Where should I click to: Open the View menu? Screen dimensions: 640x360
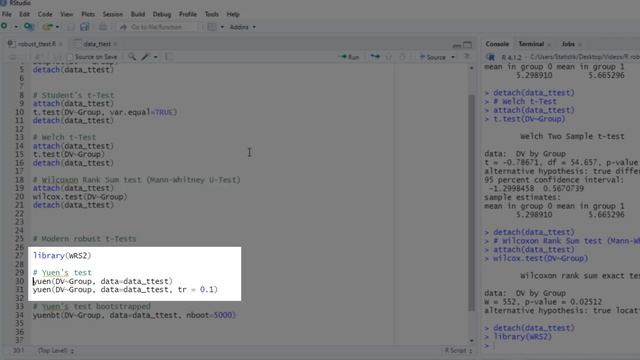67,14
